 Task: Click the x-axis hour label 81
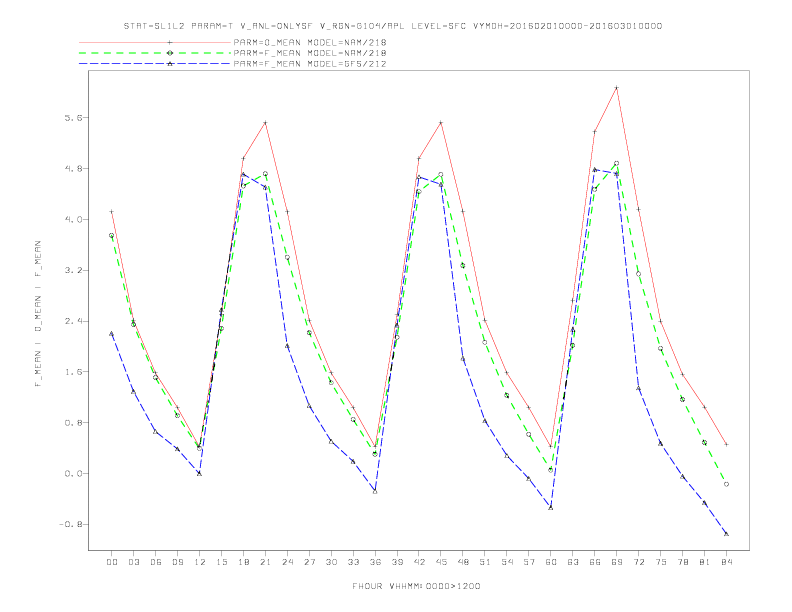point(705,562)
